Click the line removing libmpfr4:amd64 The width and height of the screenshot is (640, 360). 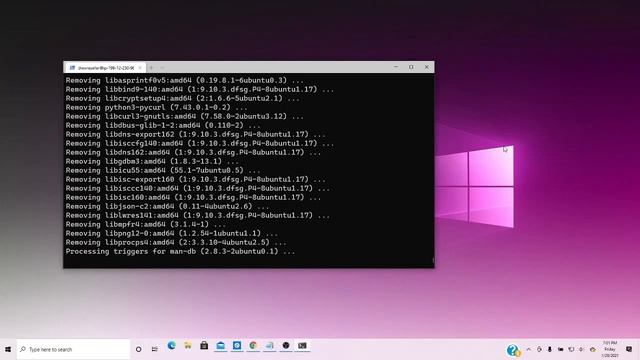tap(146, 224)
